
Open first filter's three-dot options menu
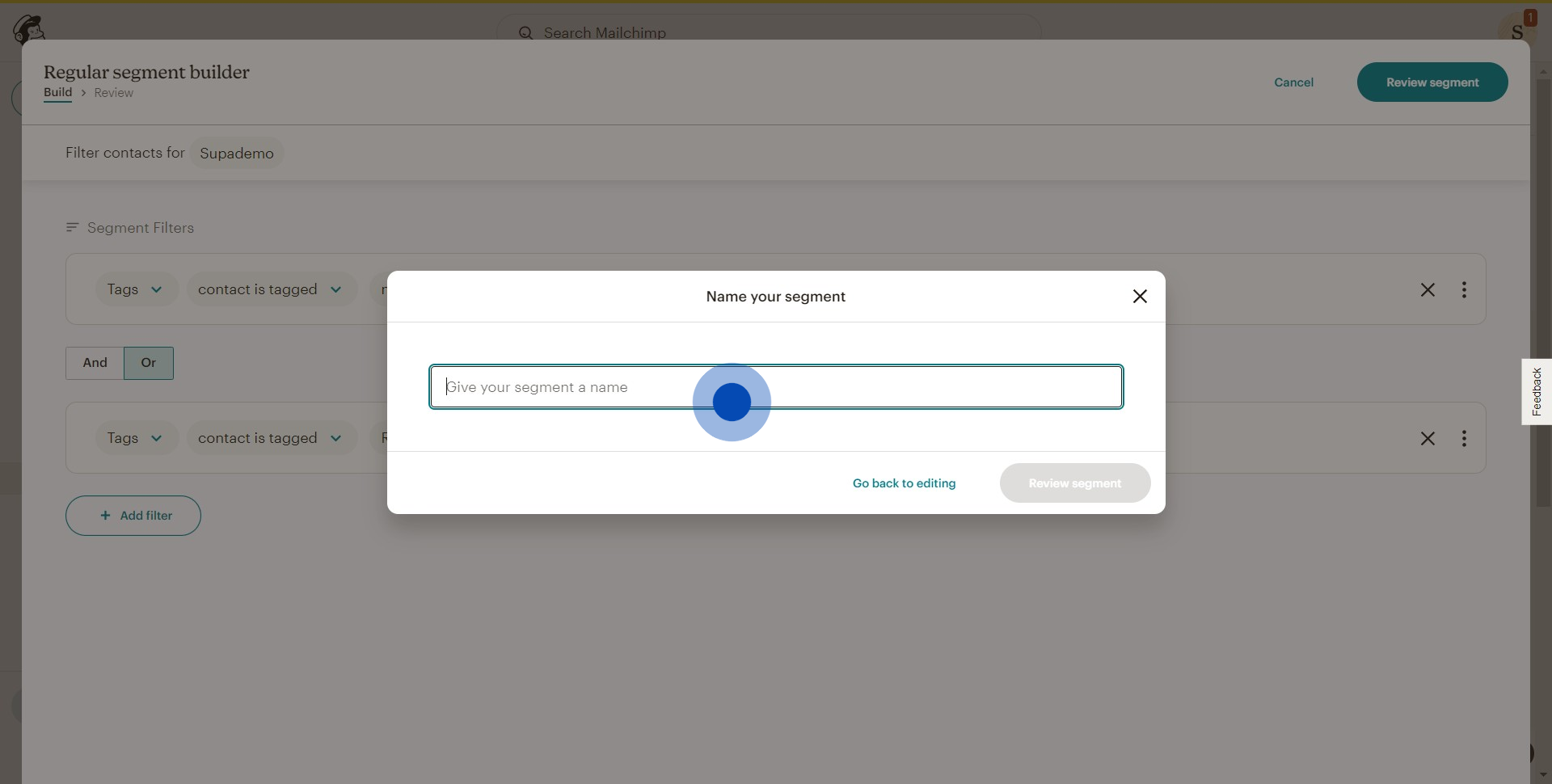pos(1464,290)
